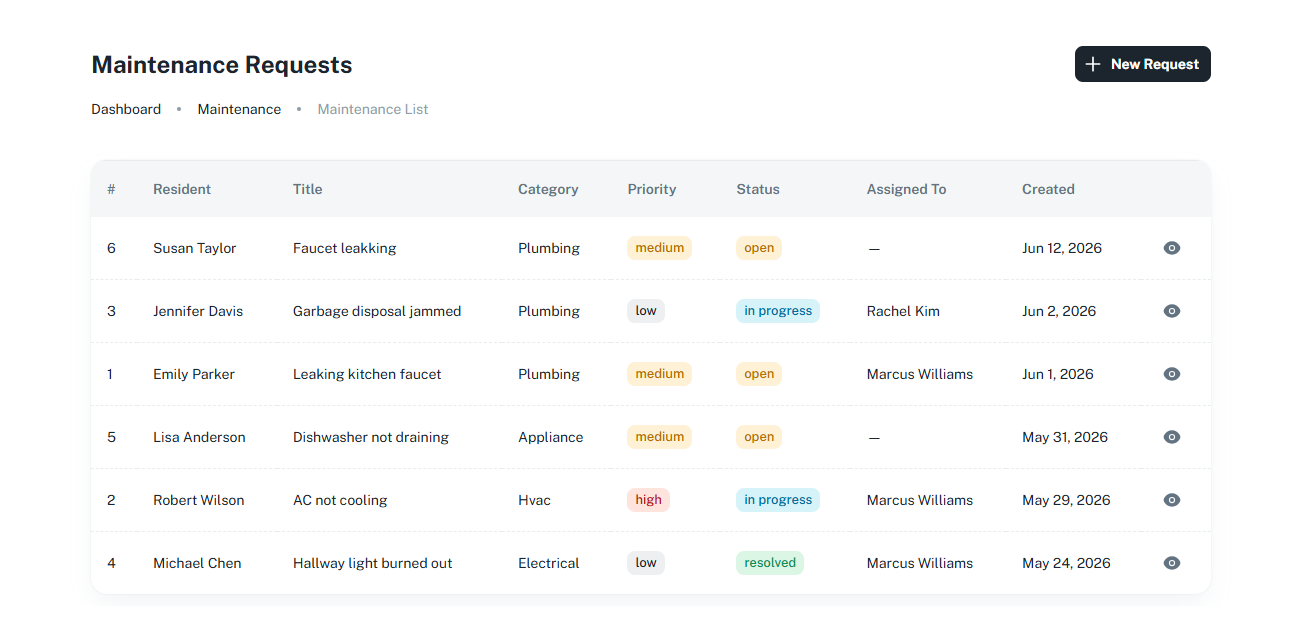Viewport: 1313px width, 621px height.
Task: Click medium priority badge for Susan Taylor
Action: click(659, 248)
